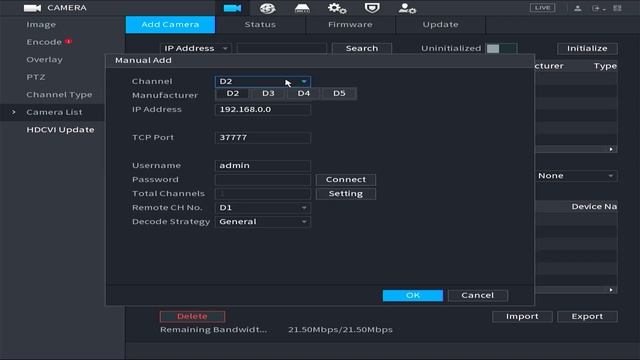Open the System gears icon in top bar

[337, 8]
